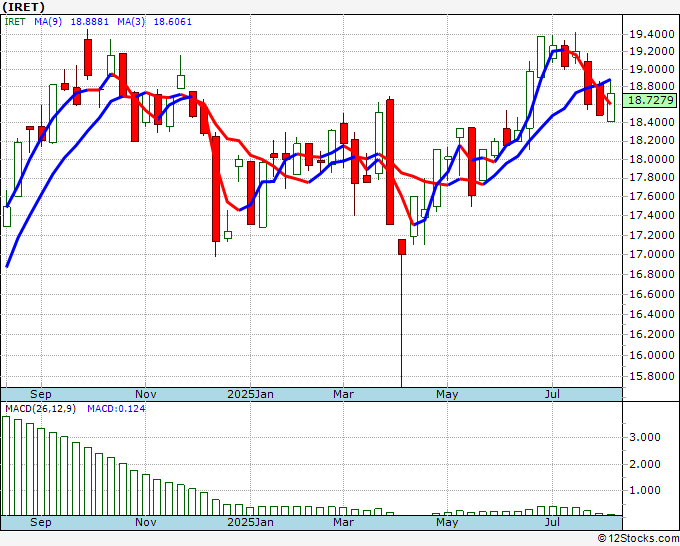
Task: Click the Mar label on price chart axis
Action: coord(343,394)
